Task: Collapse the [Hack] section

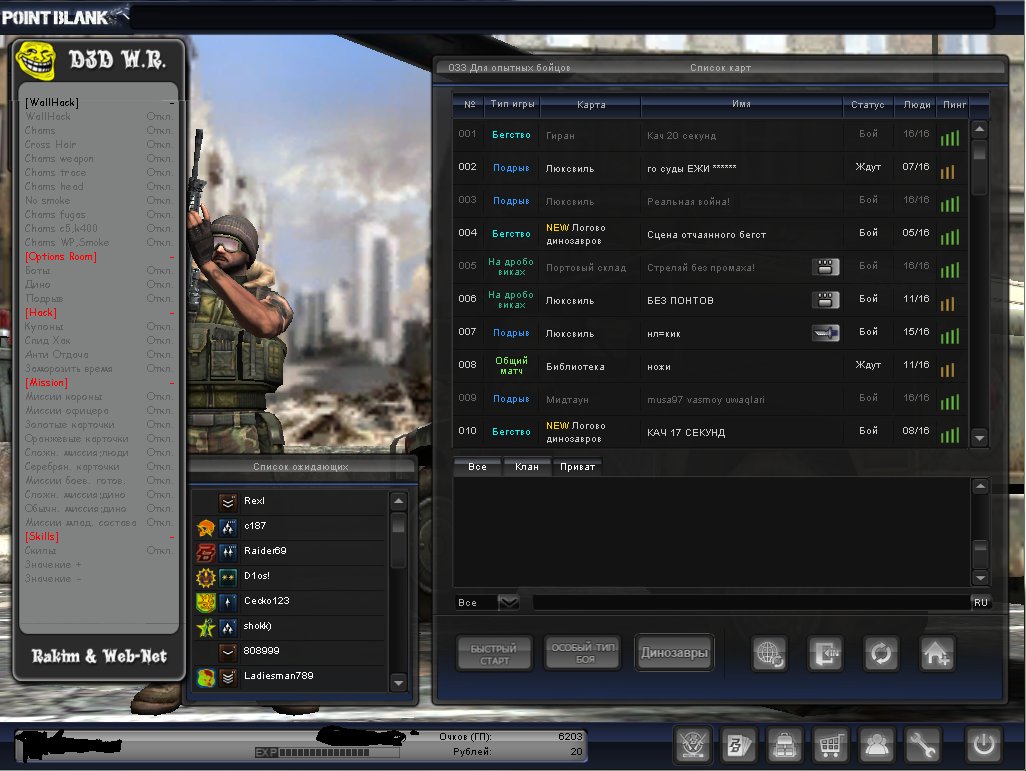Action: tap(171, 313)
